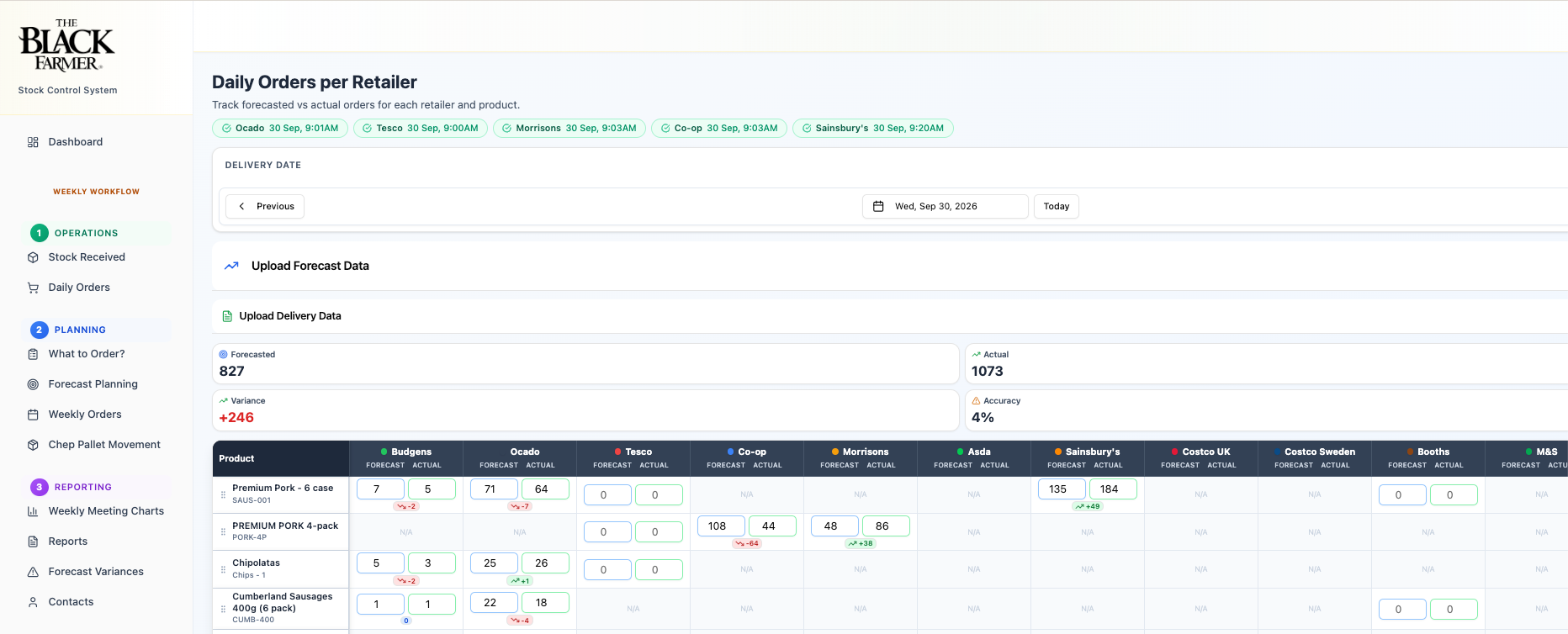Click the Accuracy 4% summary card
1568x634 pixels.
pos(1266,410)
